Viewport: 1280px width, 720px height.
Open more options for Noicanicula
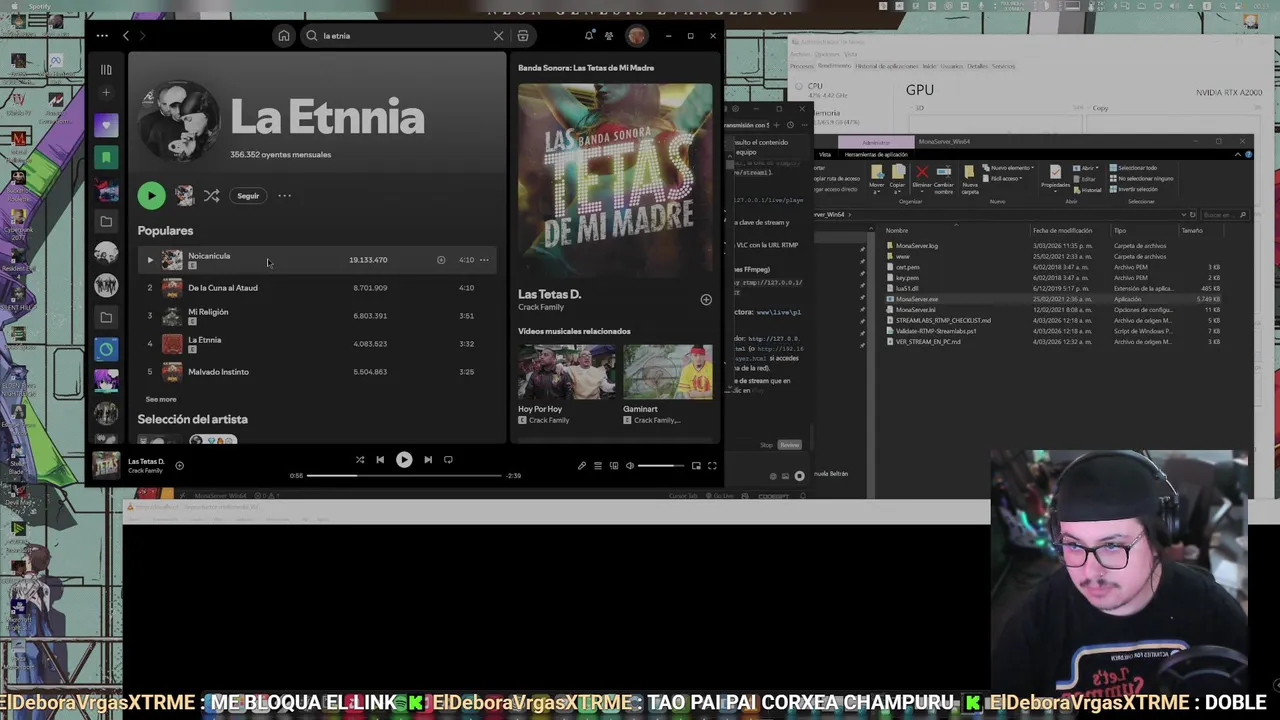pyautogui.click(x=484, y=260)
